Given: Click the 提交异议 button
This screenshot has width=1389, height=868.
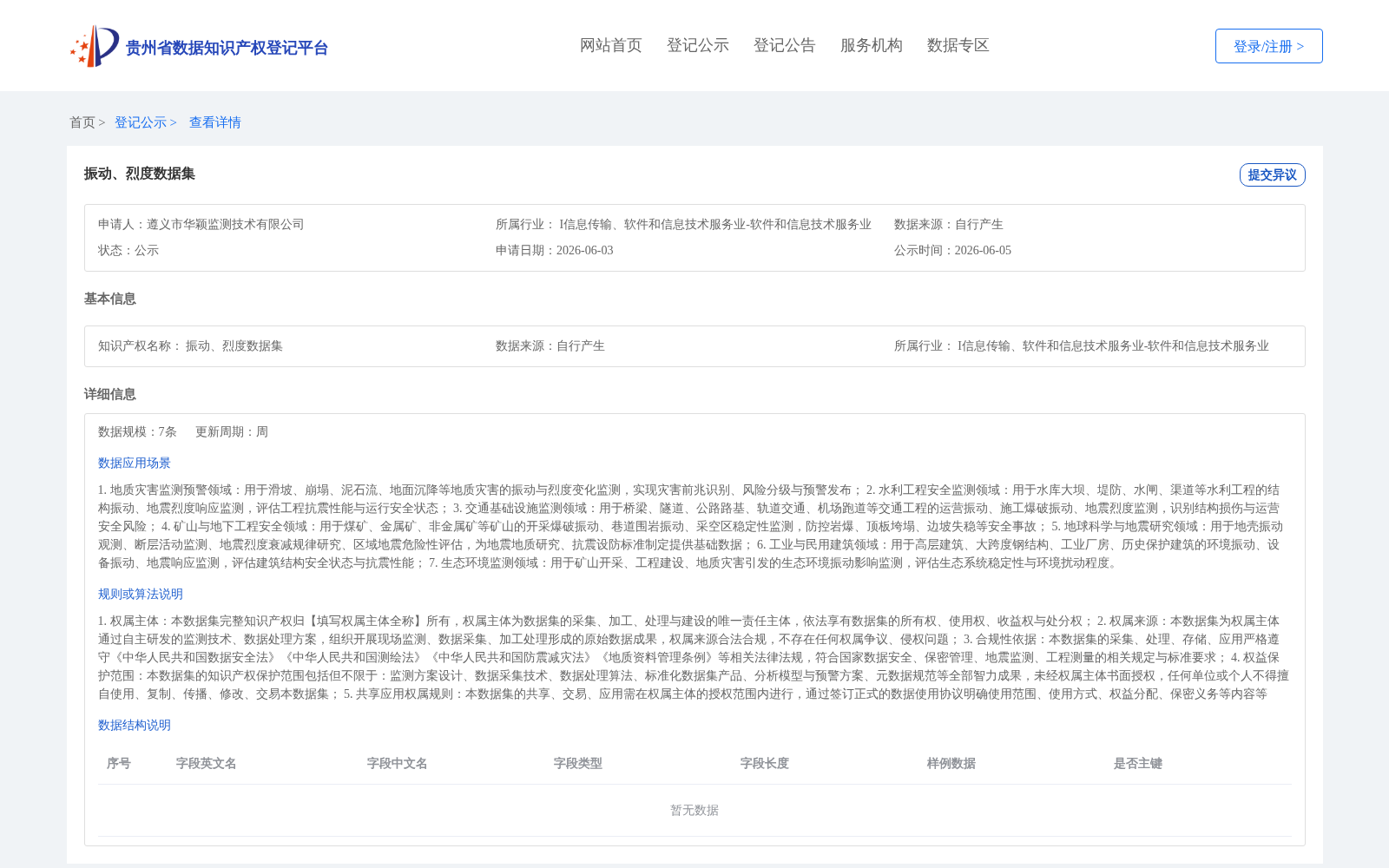Looking at the screenshot, I should pyautogui.click(x=1272, y=174).
